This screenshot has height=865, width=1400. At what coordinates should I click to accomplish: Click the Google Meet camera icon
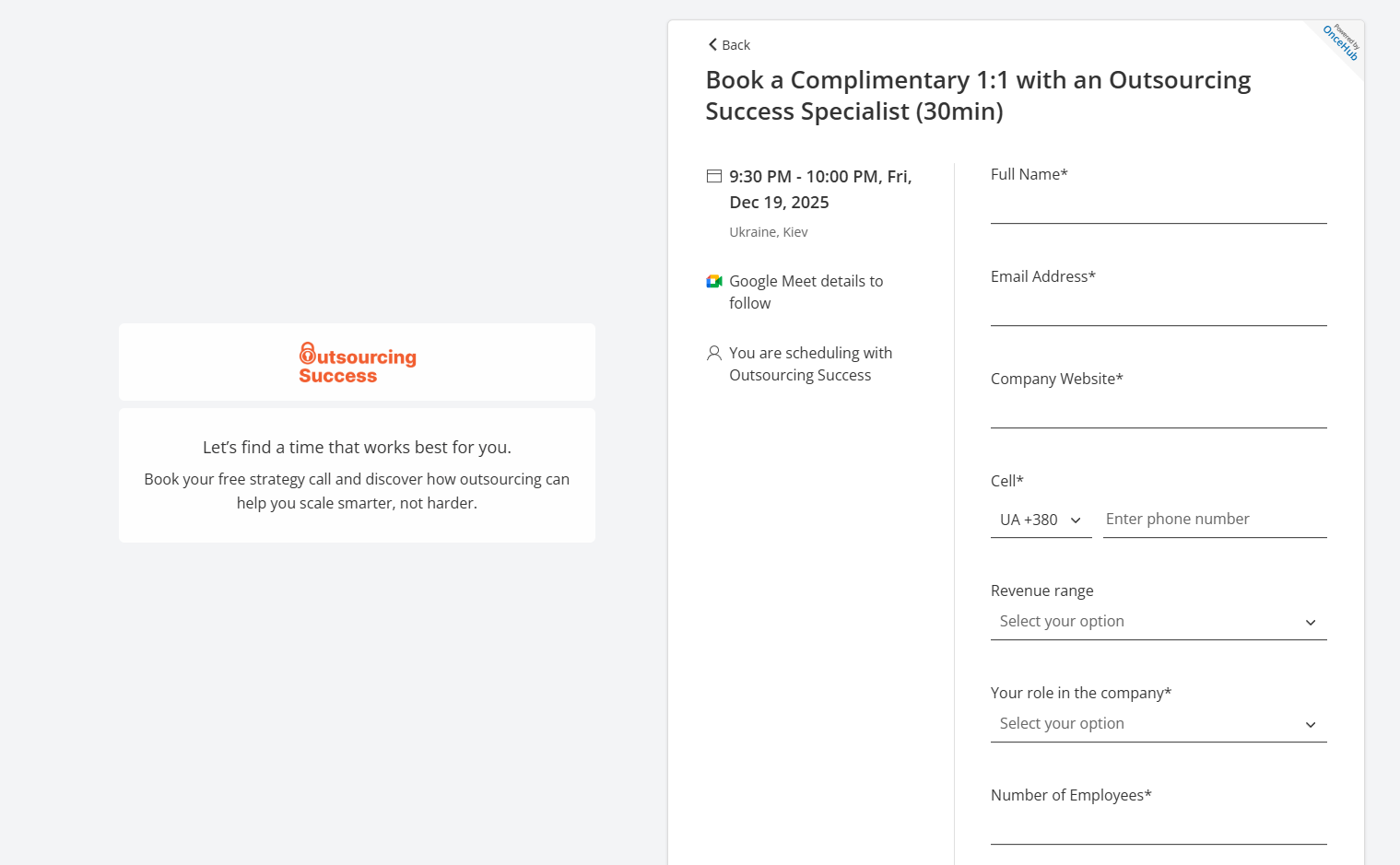point(714,281)
